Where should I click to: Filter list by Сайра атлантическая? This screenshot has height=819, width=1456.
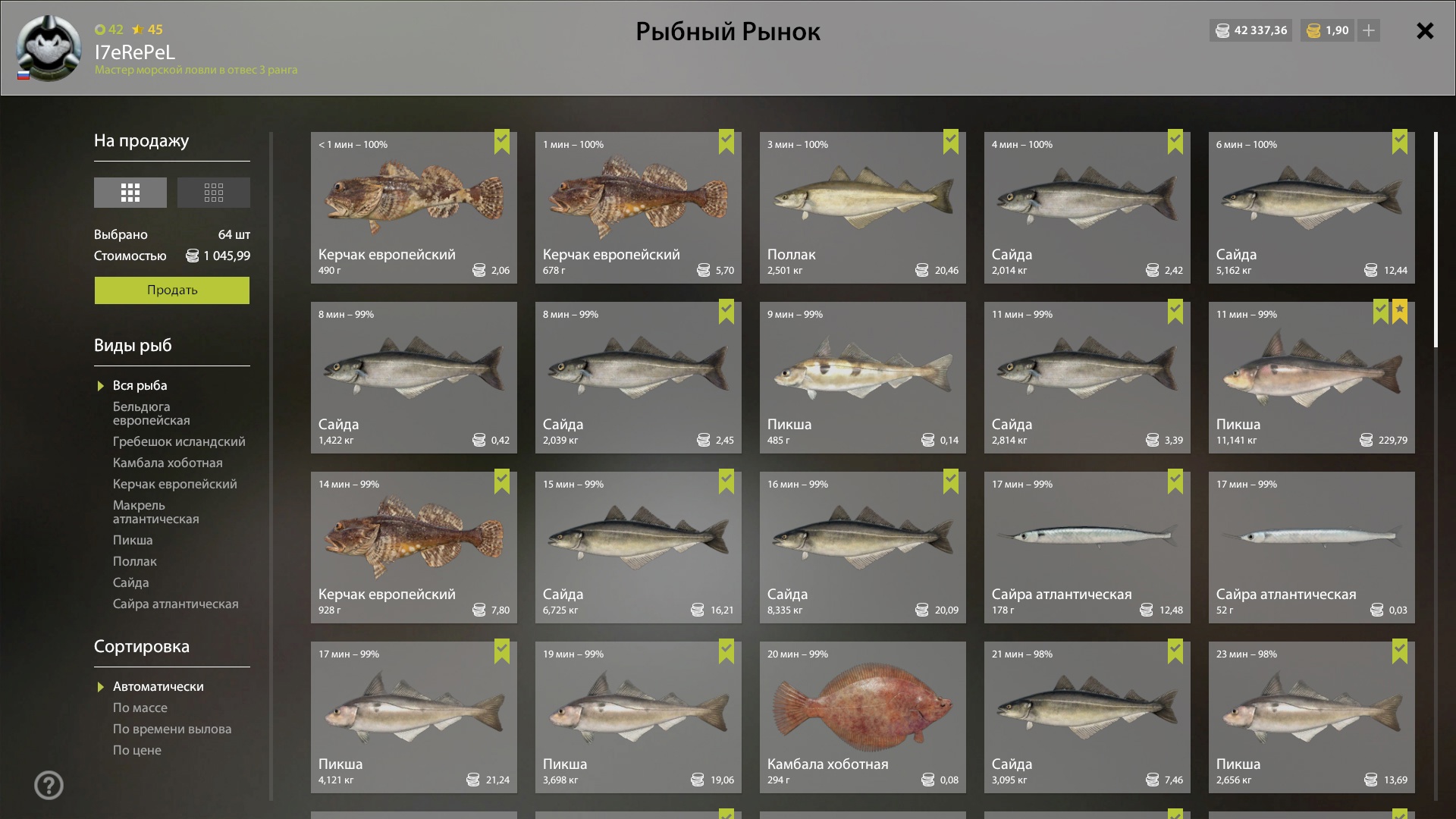176,604
